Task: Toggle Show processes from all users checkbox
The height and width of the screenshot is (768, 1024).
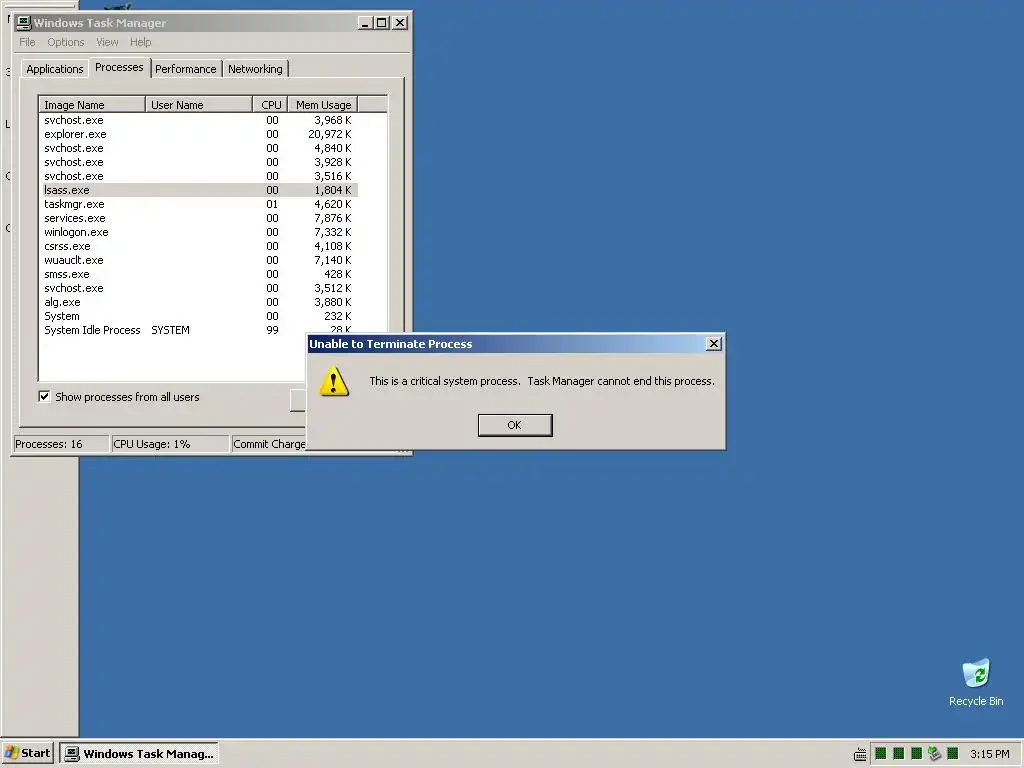Action: [44, 396]
